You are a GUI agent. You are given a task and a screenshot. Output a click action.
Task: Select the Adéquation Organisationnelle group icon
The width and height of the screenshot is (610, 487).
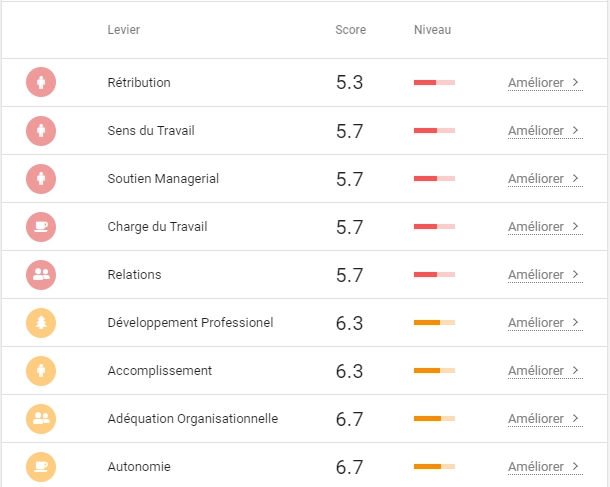[x=41, y=419]
